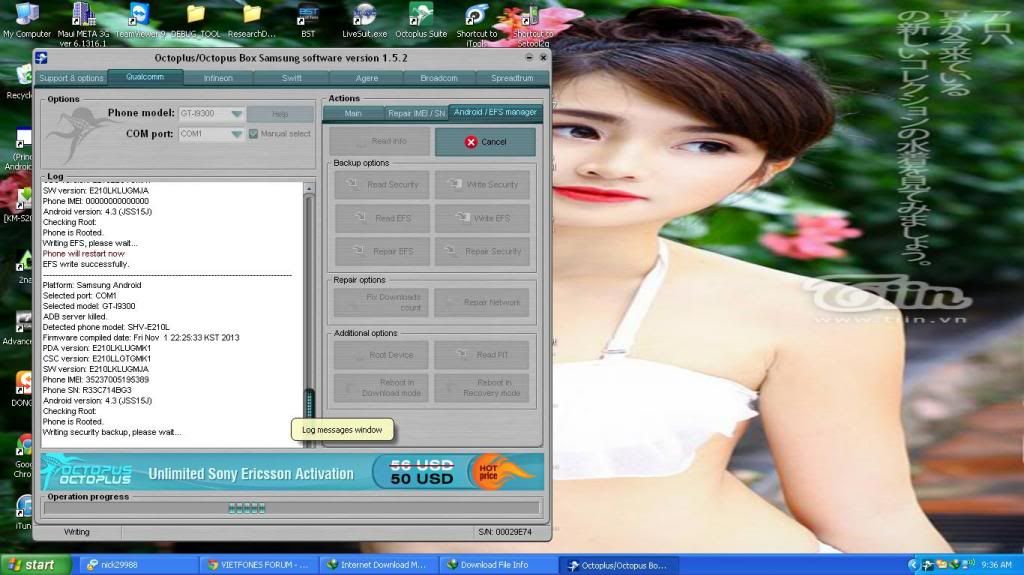Select the Agere platform tab

(x=366, y=78)
